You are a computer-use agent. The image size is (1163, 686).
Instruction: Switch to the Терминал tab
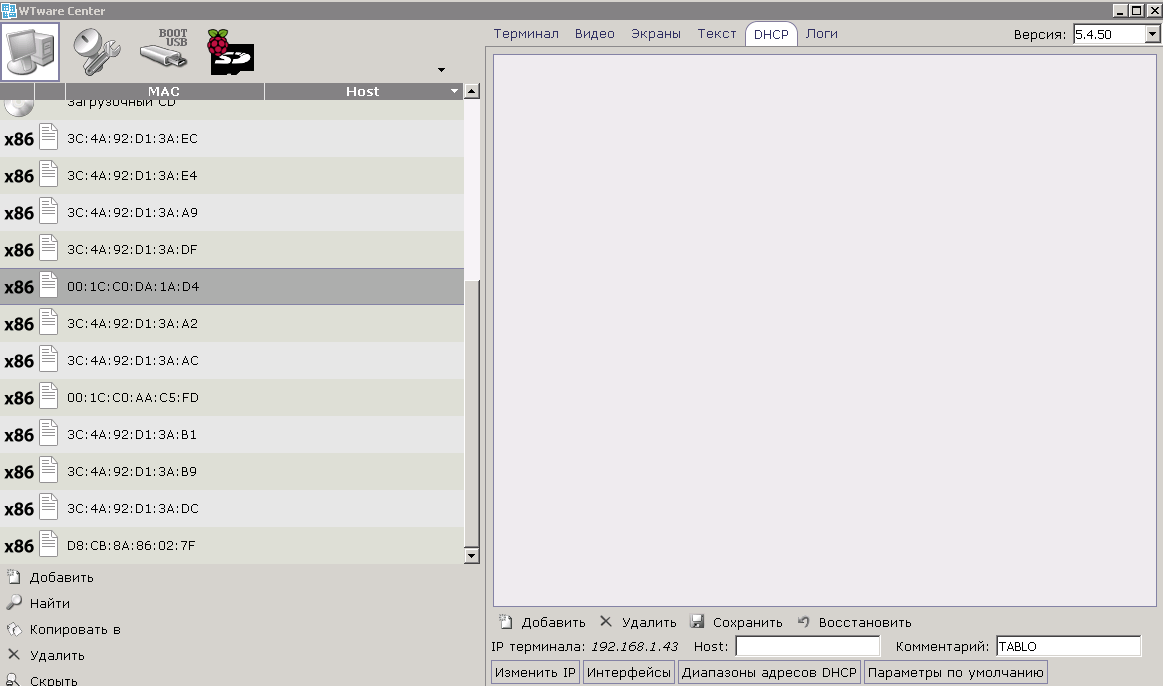(x=526, y=33)
